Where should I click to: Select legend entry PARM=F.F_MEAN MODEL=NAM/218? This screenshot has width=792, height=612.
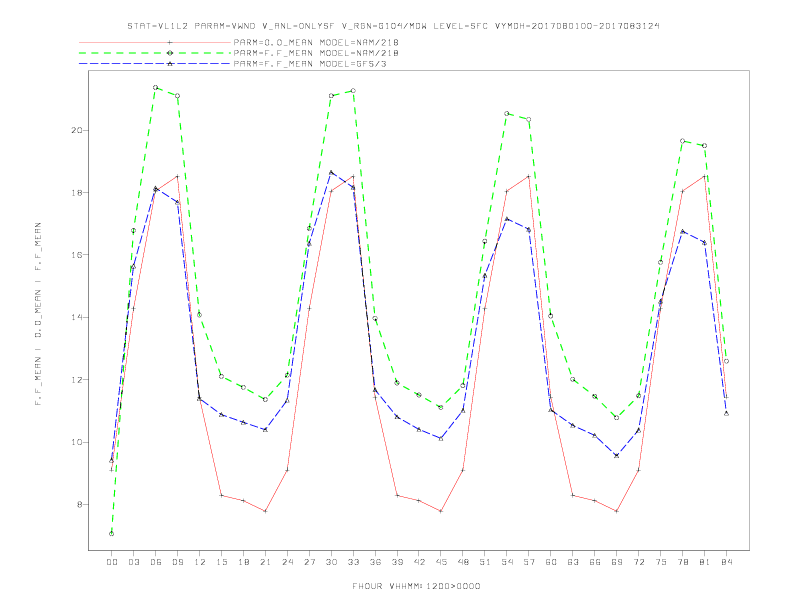pyautogui.click(x=316, y=53)
